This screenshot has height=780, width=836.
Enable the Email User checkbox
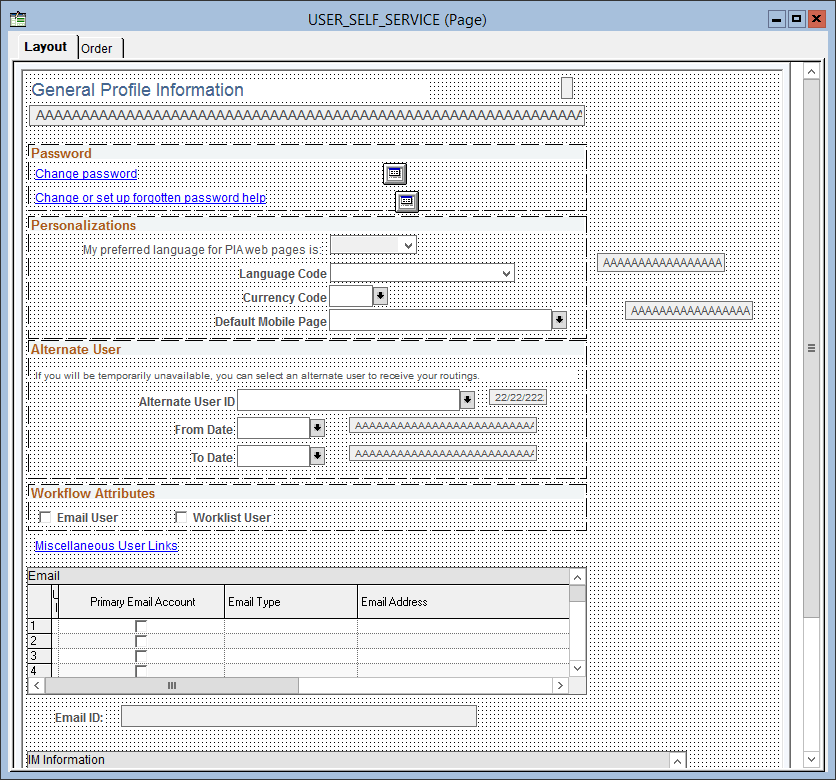[x=44, y=517]
